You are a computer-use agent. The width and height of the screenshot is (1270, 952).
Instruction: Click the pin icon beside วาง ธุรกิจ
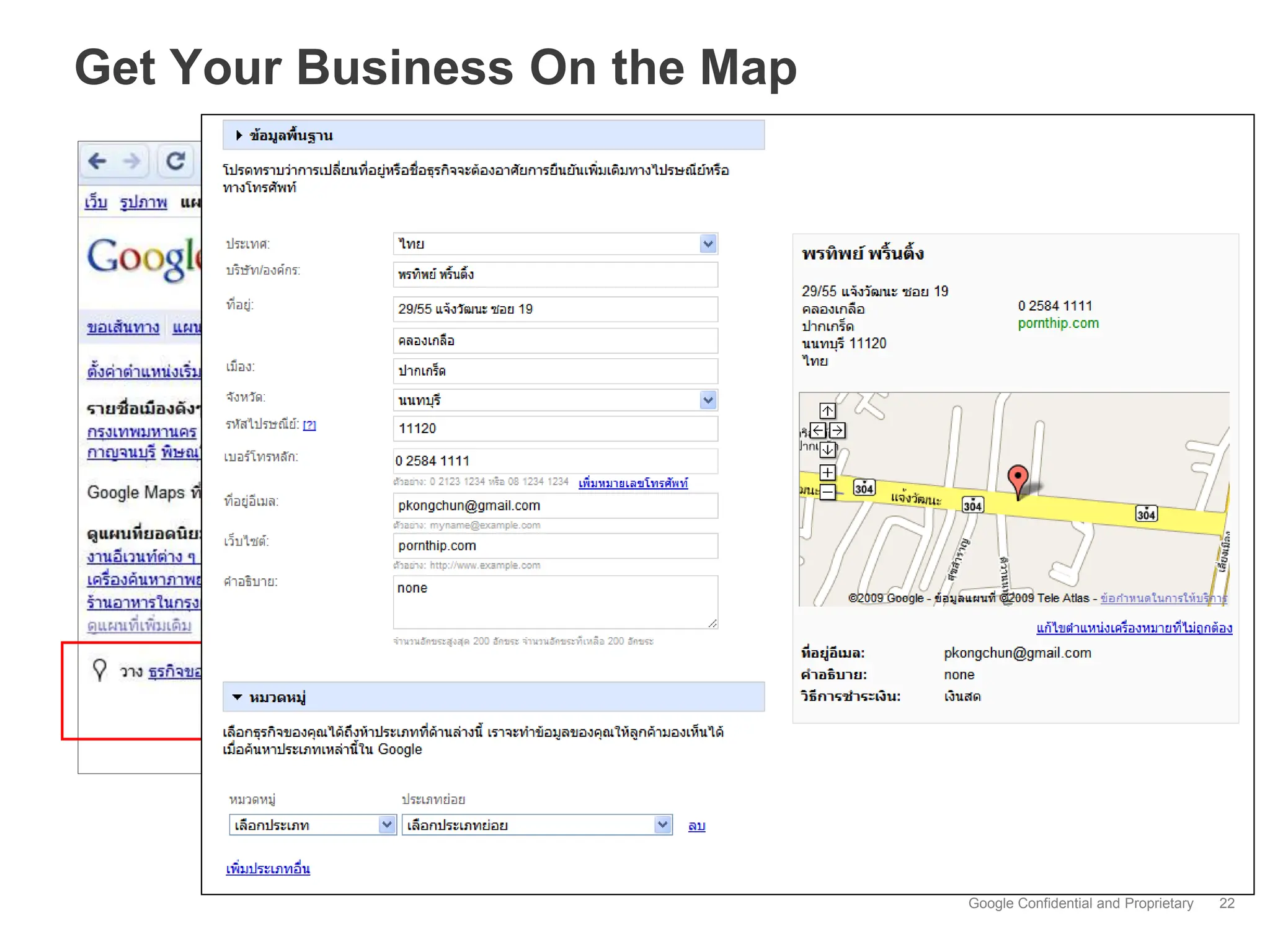(99, 670)
